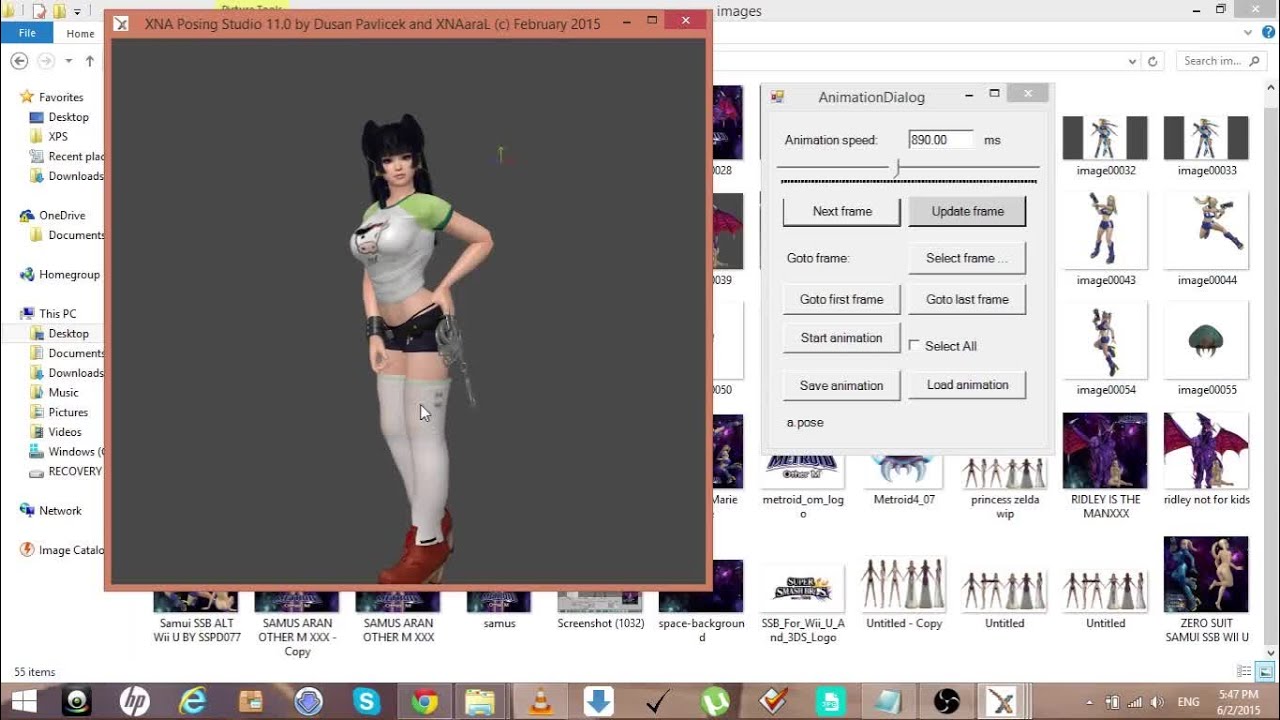Switch to large icons view button

1266,672
